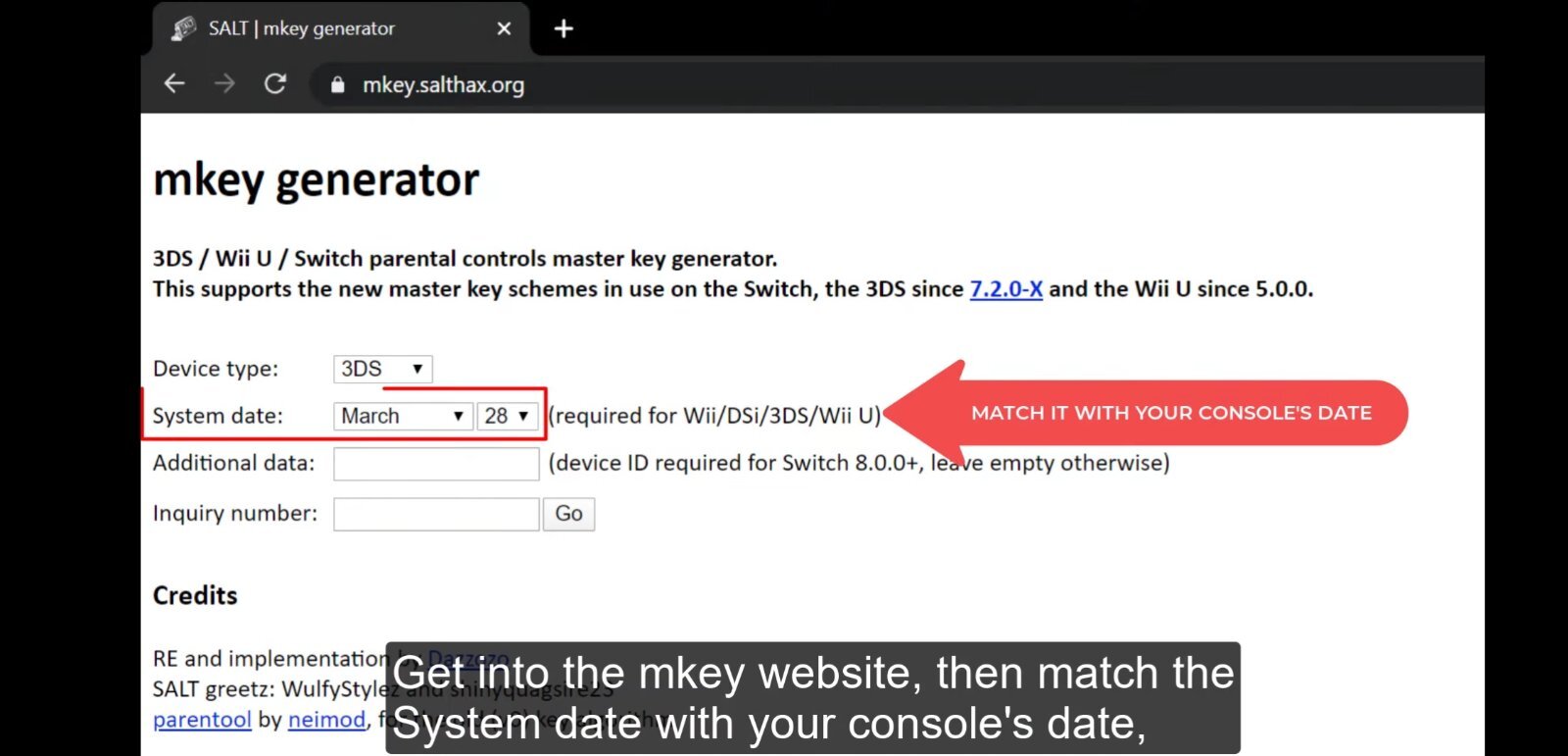Open the neimod link
This screenshot has height=756, width=1568.
[x=326, y=720]
